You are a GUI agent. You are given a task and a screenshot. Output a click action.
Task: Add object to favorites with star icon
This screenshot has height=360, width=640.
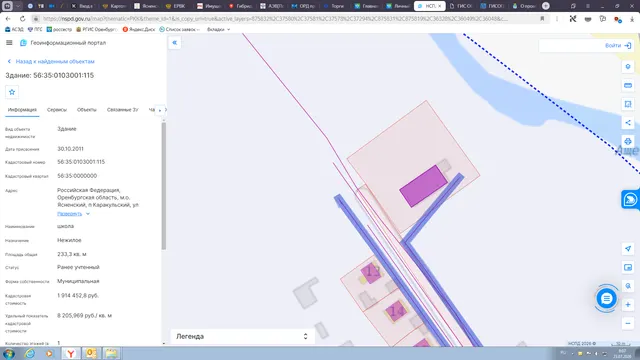[12, 92]
